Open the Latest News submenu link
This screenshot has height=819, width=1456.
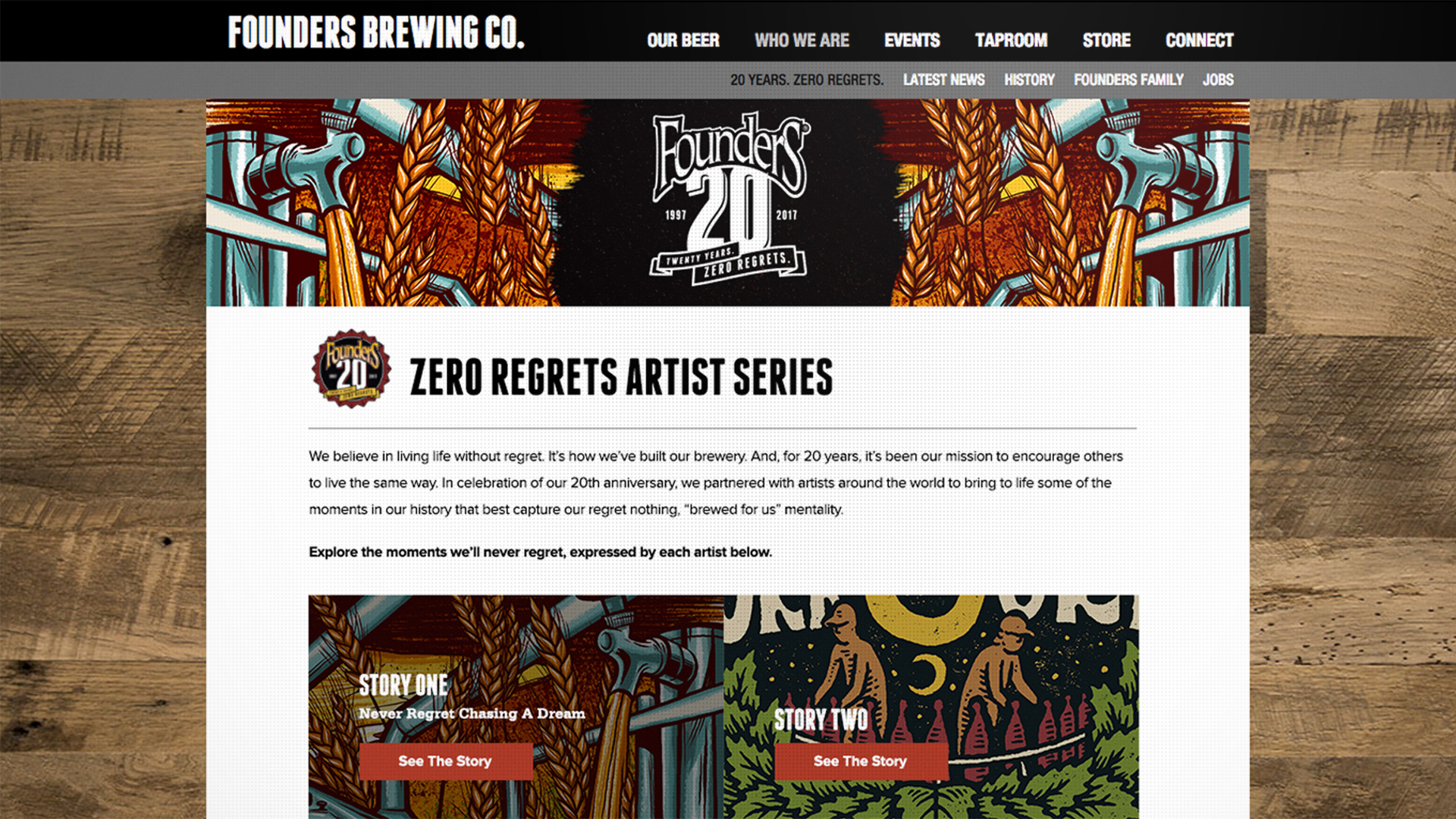(x=943, y=80)
